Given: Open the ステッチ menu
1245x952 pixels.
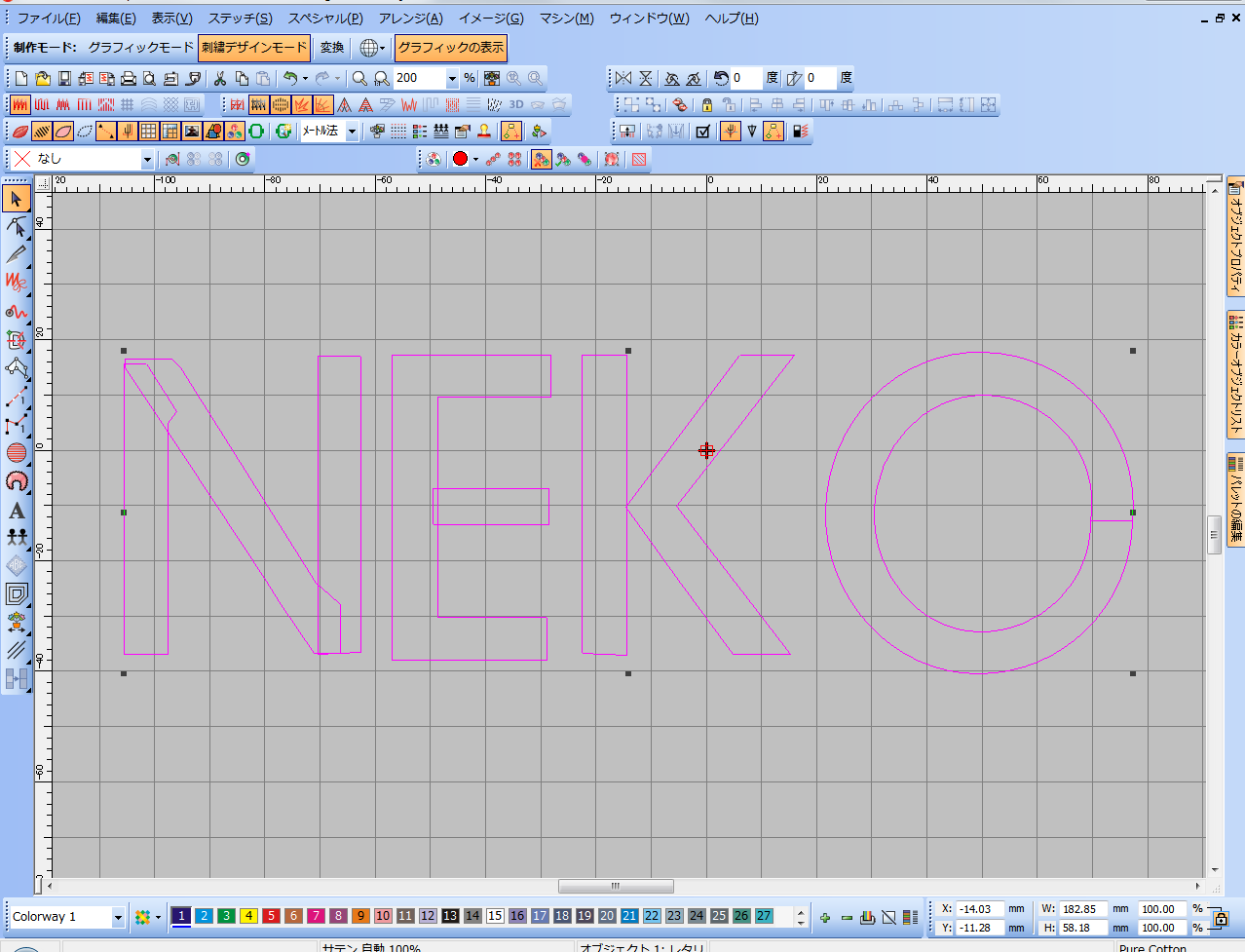Looking at the screenshot, I should [240, 18].
